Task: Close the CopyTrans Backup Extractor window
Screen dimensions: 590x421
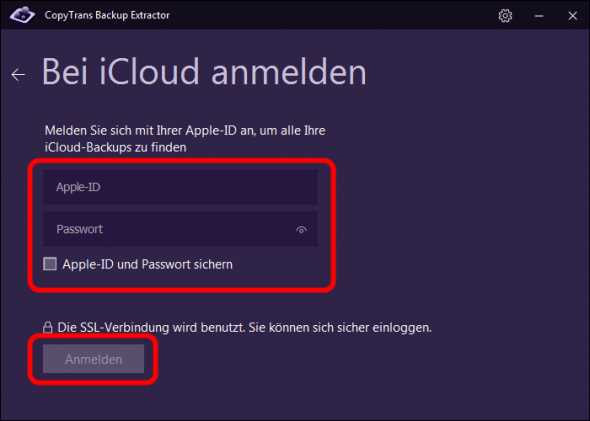Action: (x=572, y=16)
